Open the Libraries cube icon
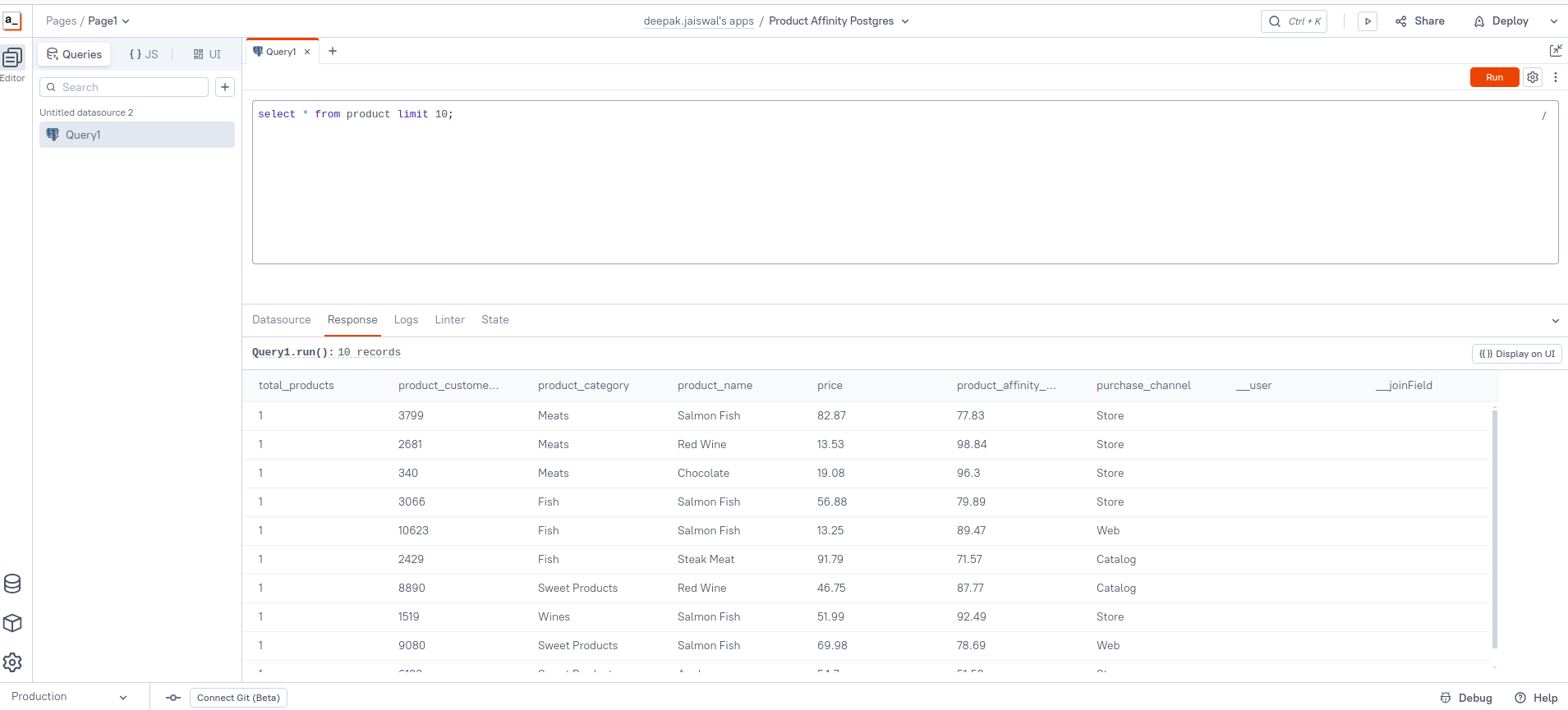Image resolution: width=1568 pixels, height=710 pixels. tap(12, 623)
